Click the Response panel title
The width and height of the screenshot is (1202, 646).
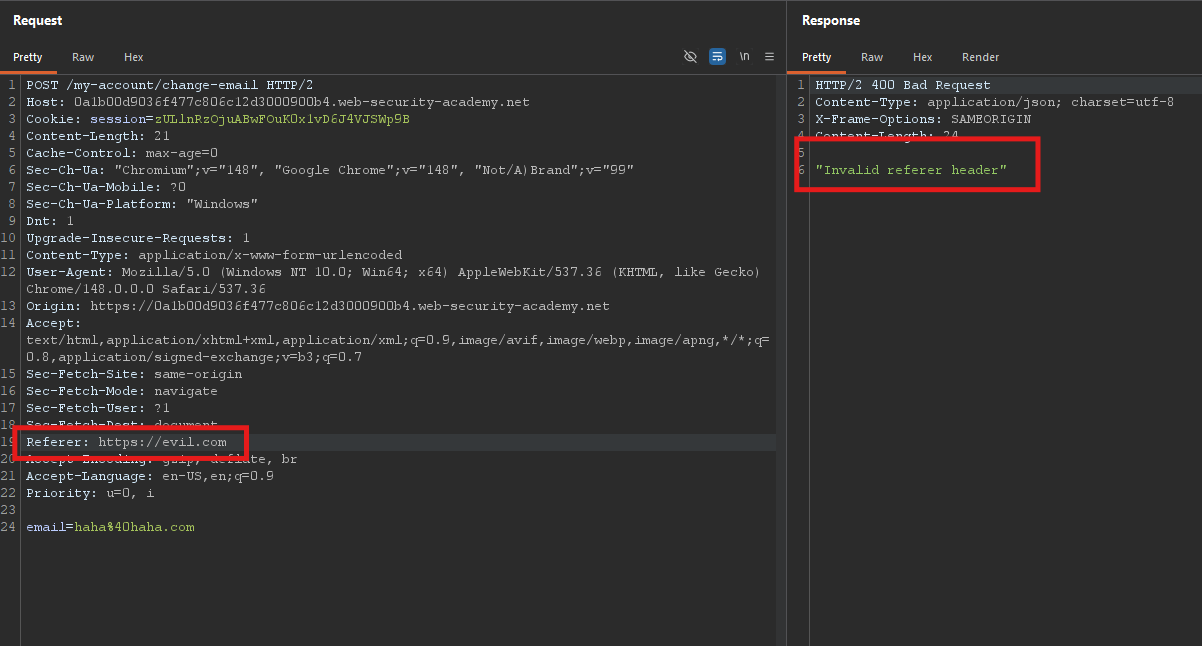(831, 20)
